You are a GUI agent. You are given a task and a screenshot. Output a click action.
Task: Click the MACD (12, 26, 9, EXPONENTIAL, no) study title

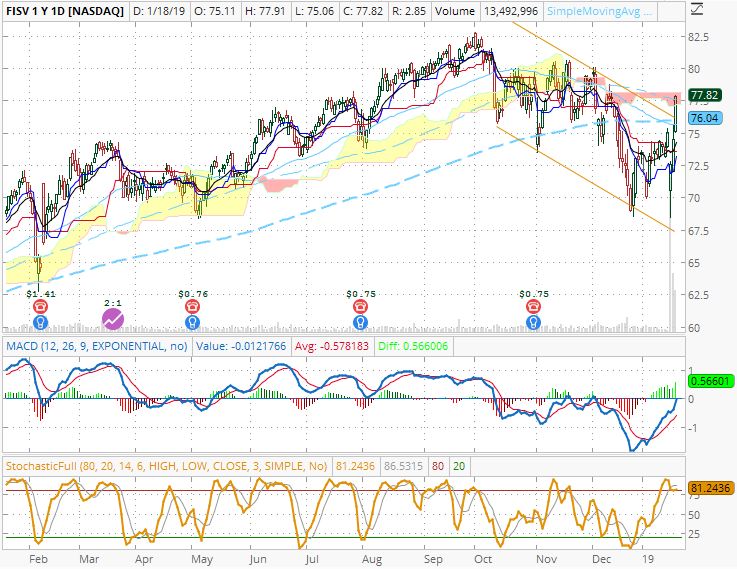pyautogui.click(x=97, y=346)
